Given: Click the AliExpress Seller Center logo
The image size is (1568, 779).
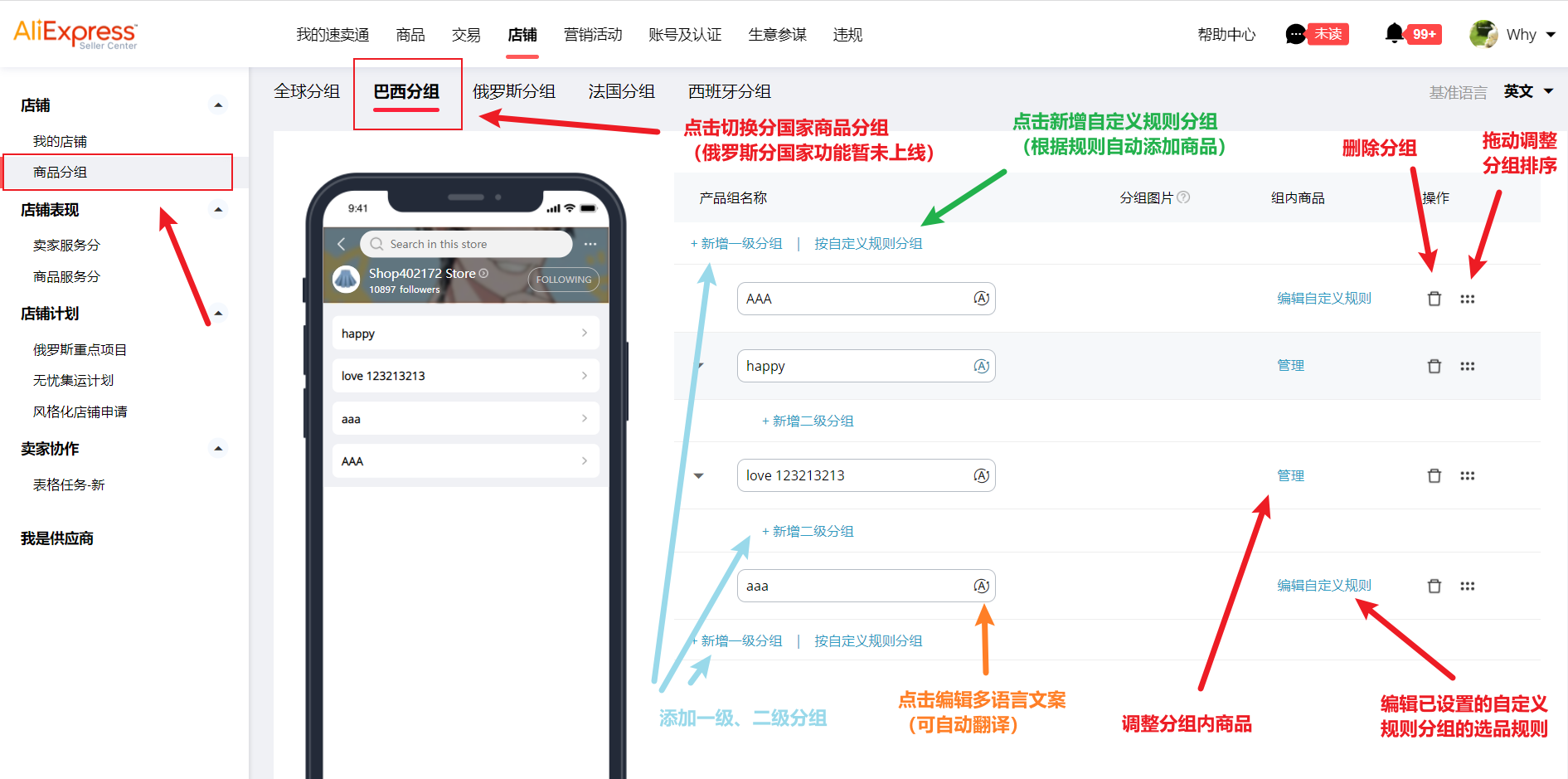Looking at the screenshot, I should pos(75,34).
